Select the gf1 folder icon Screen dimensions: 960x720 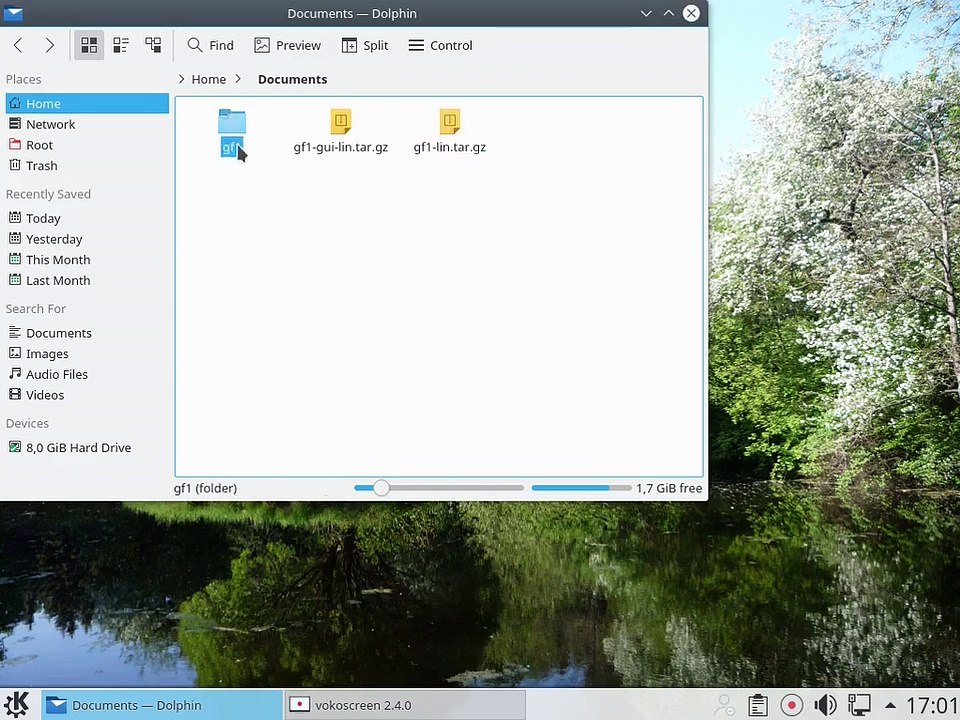(x=232, y=121)
